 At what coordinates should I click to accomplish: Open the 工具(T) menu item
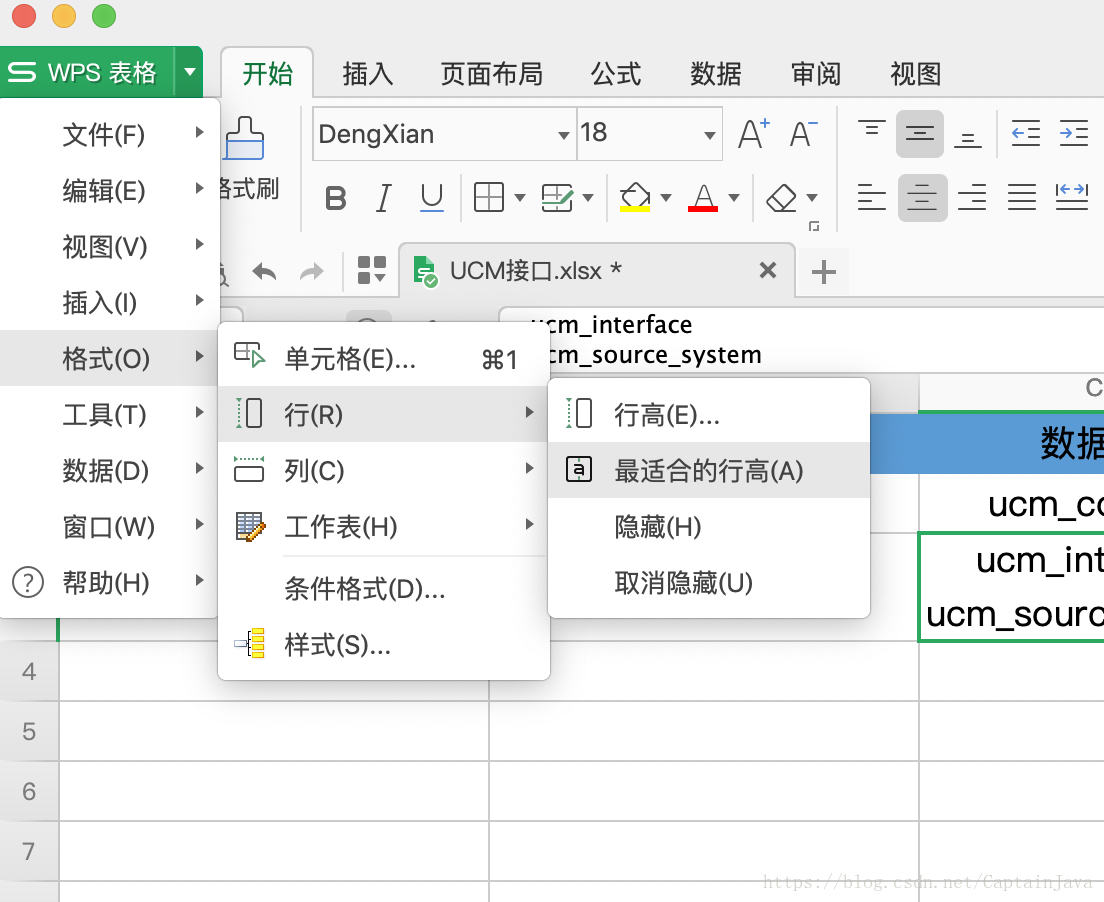coord(110,414)
